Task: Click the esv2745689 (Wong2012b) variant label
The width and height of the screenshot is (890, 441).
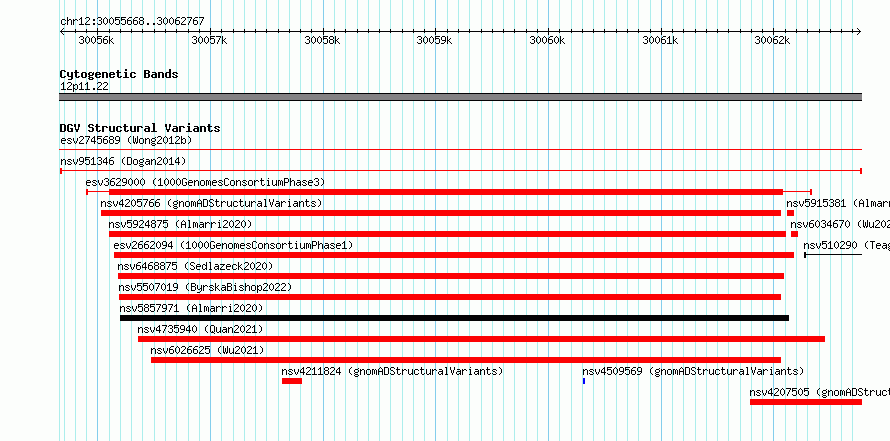Action: [128, 140]
